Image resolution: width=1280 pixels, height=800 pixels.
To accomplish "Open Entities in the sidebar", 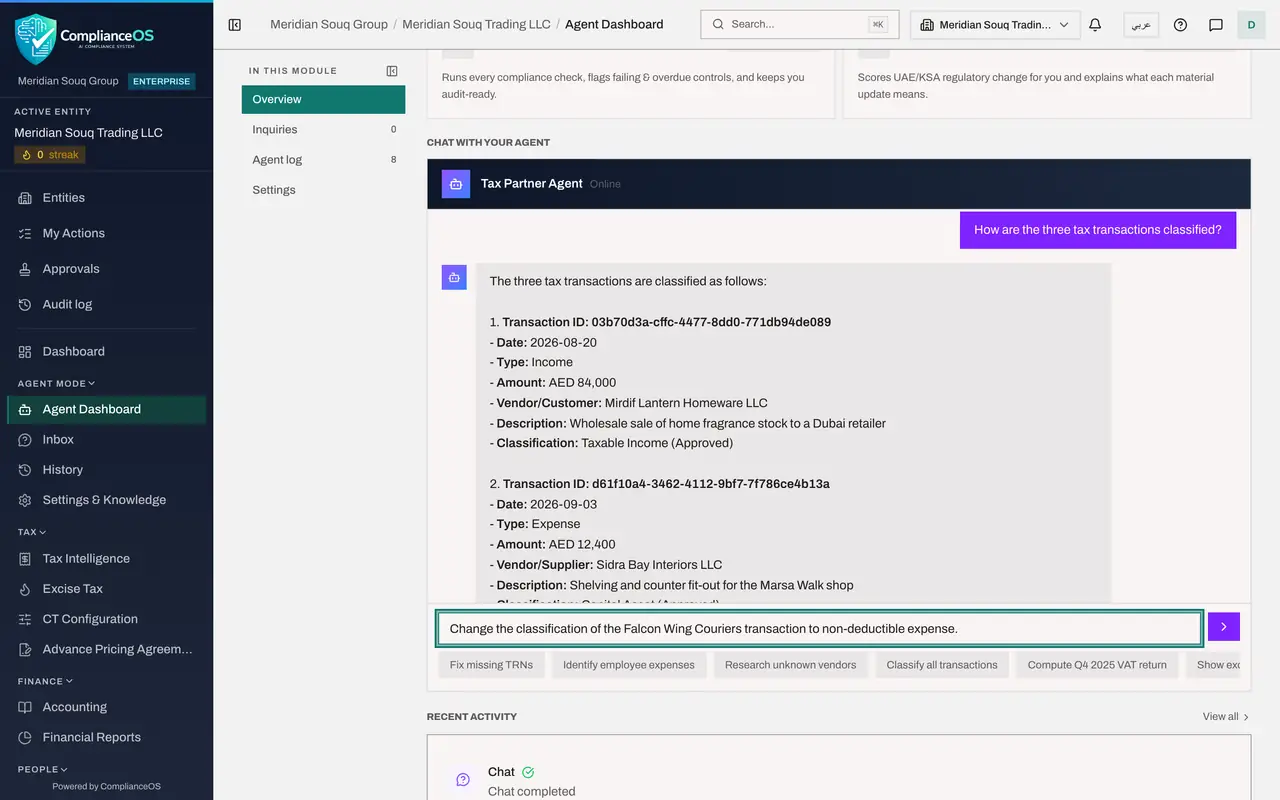I will pos(106,198).
